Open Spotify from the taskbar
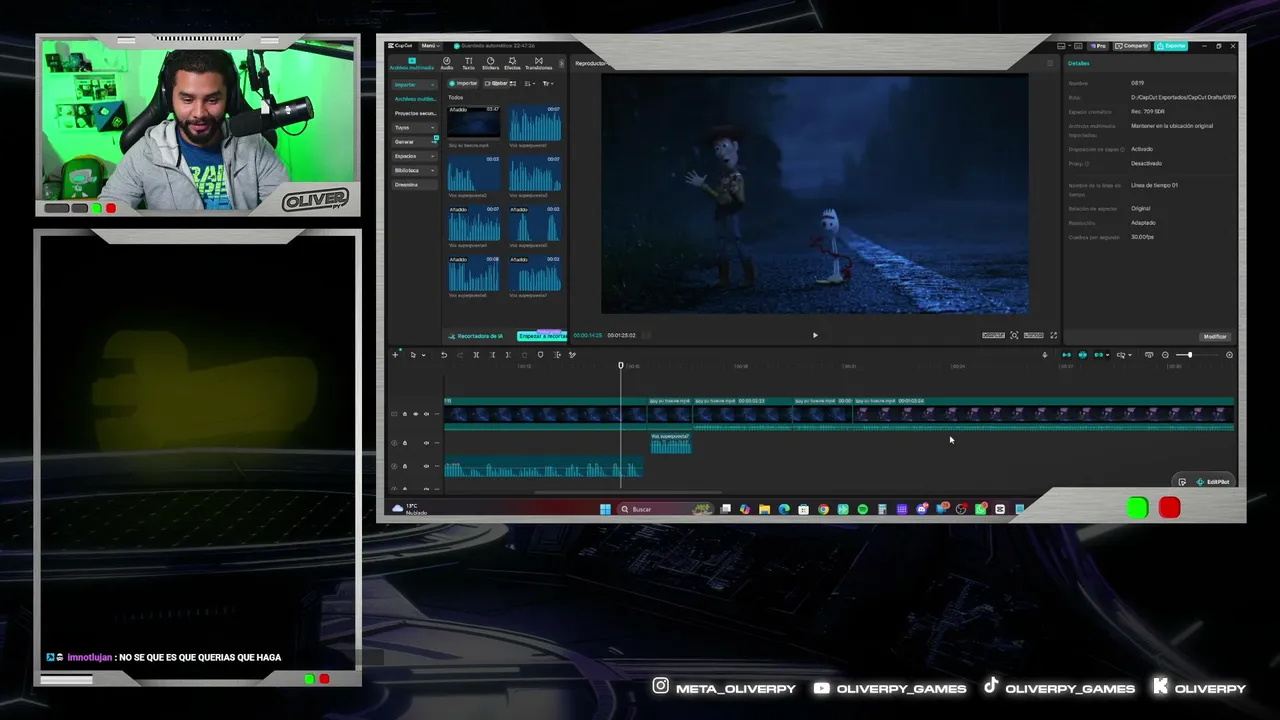Viewport: 1280px width, 720px height. 863,509
